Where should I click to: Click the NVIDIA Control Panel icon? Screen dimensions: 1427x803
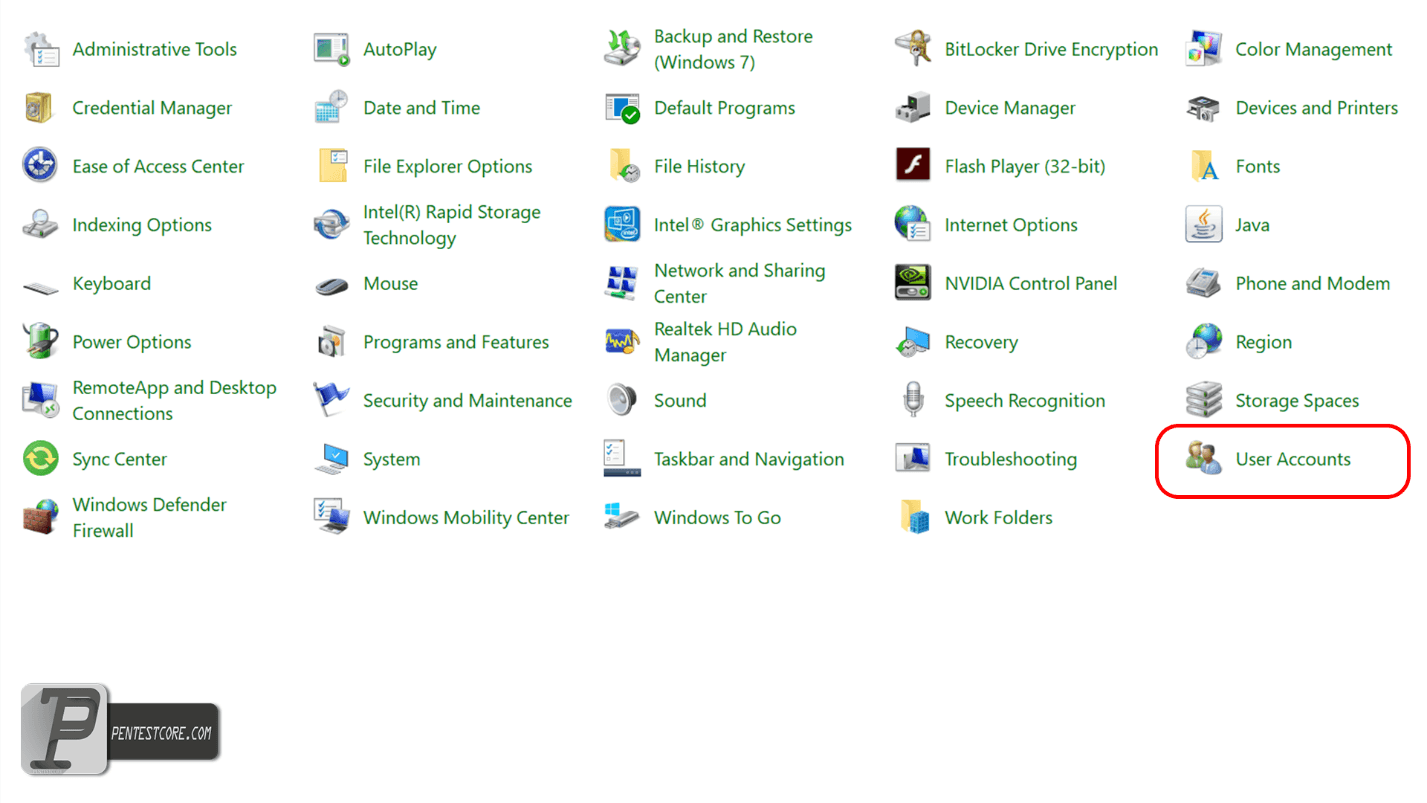(913, 283)
